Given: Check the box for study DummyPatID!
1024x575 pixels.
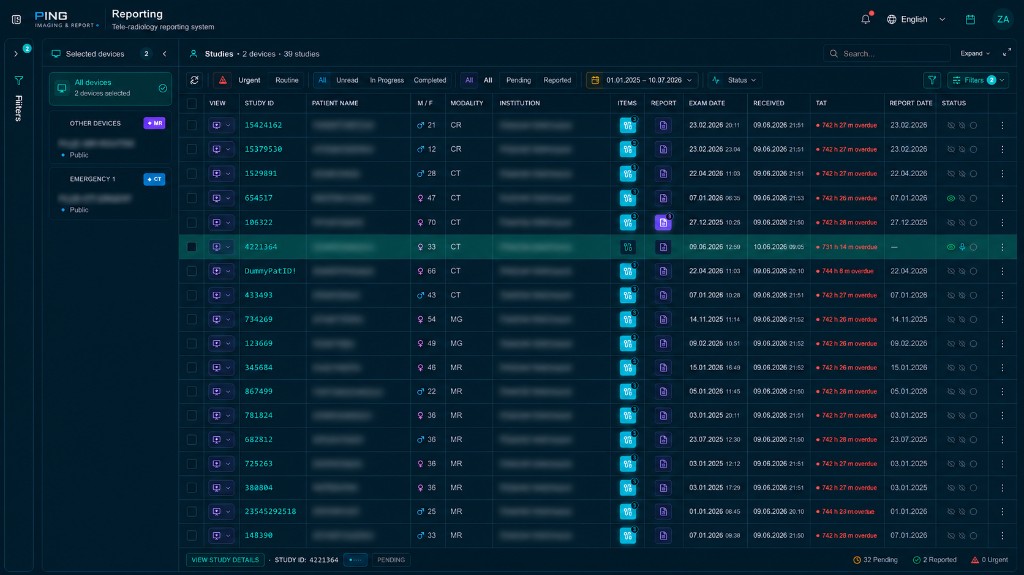Looking at the screenshot, I should pyautogui.click(x=191, y=271).
